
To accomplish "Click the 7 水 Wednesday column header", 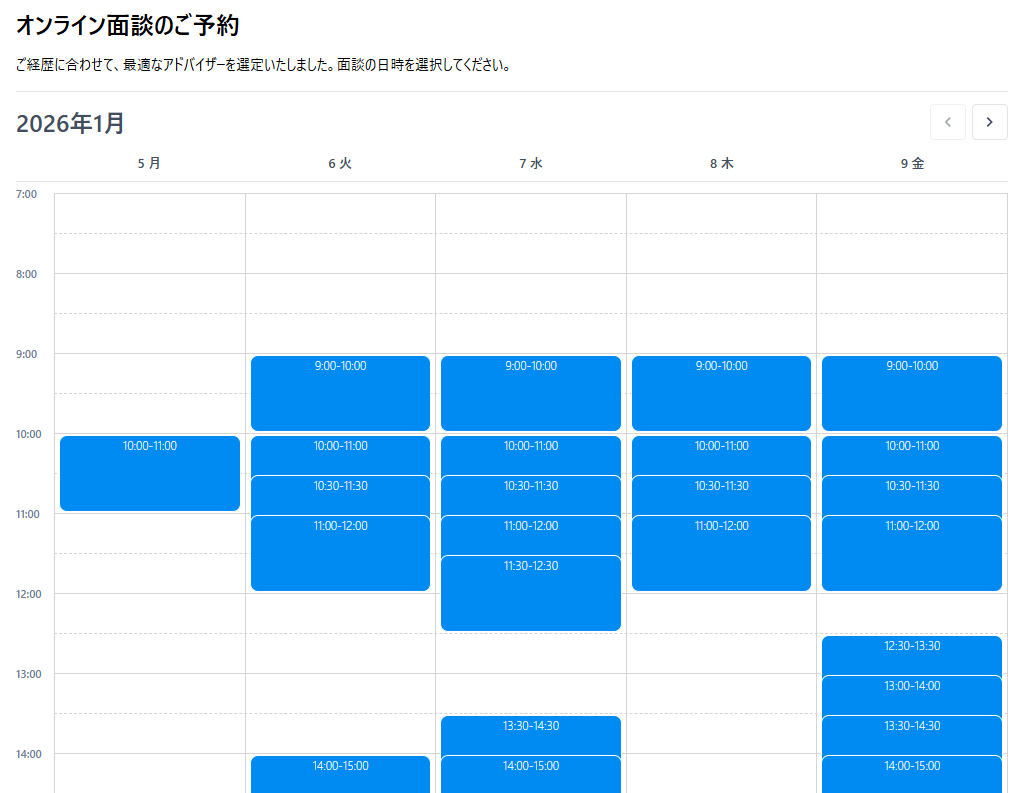I will pos(531,163).
